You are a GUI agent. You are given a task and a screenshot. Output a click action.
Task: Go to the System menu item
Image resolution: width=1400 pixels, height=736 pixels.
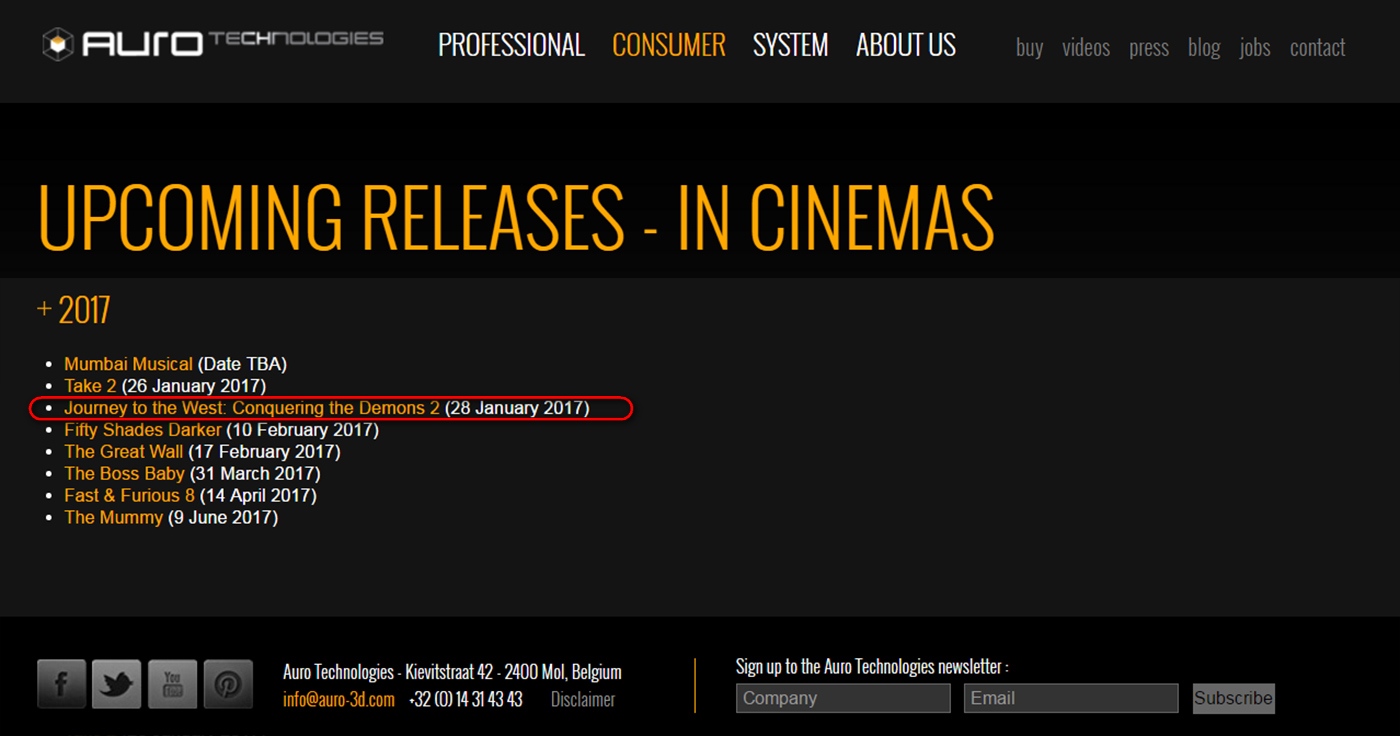pyautogui.click(x=790, y=45)
